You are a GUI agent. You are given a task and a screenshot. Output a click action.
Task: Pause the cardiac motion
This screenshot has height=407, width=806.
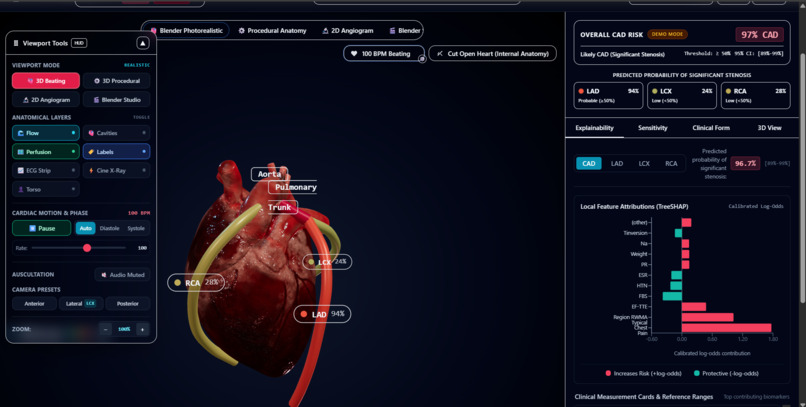[42, 228]
